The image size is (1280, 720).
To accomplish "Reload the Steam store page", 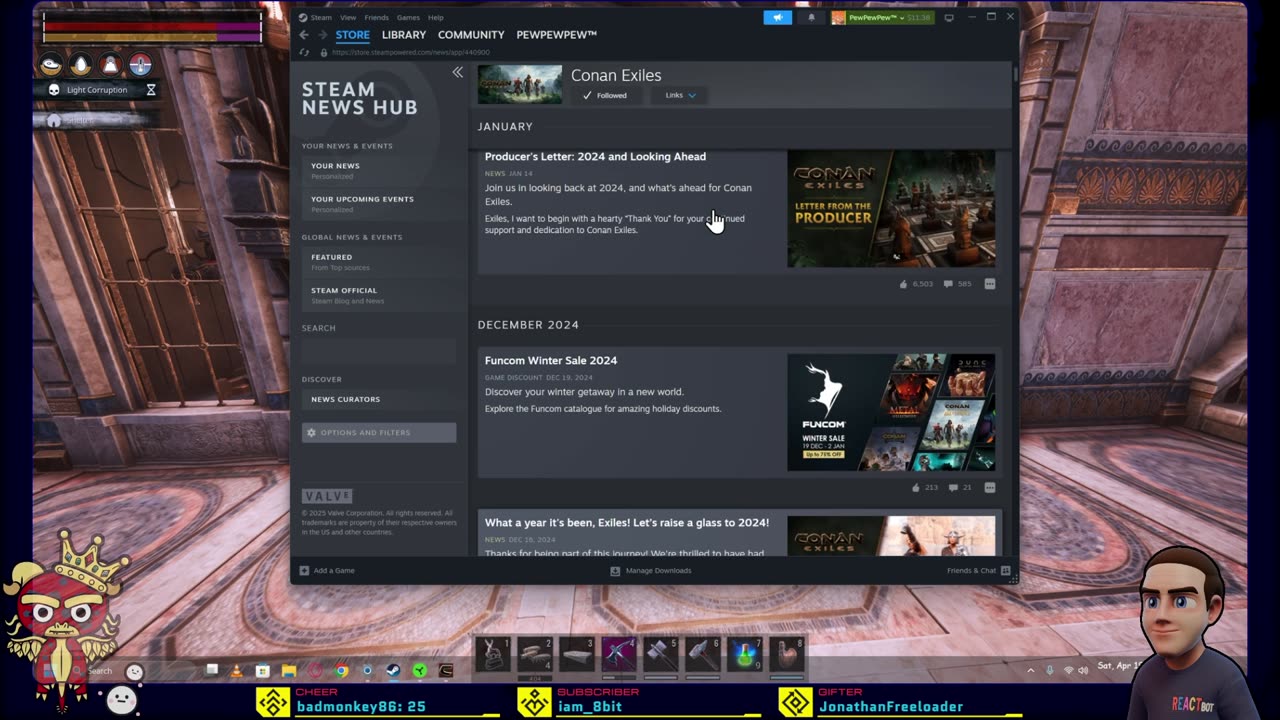I will click(x=304, y=52).
